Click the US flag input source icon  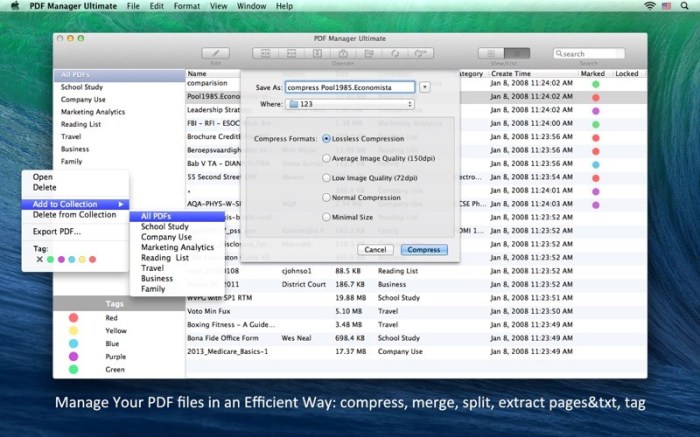[667, 6]
